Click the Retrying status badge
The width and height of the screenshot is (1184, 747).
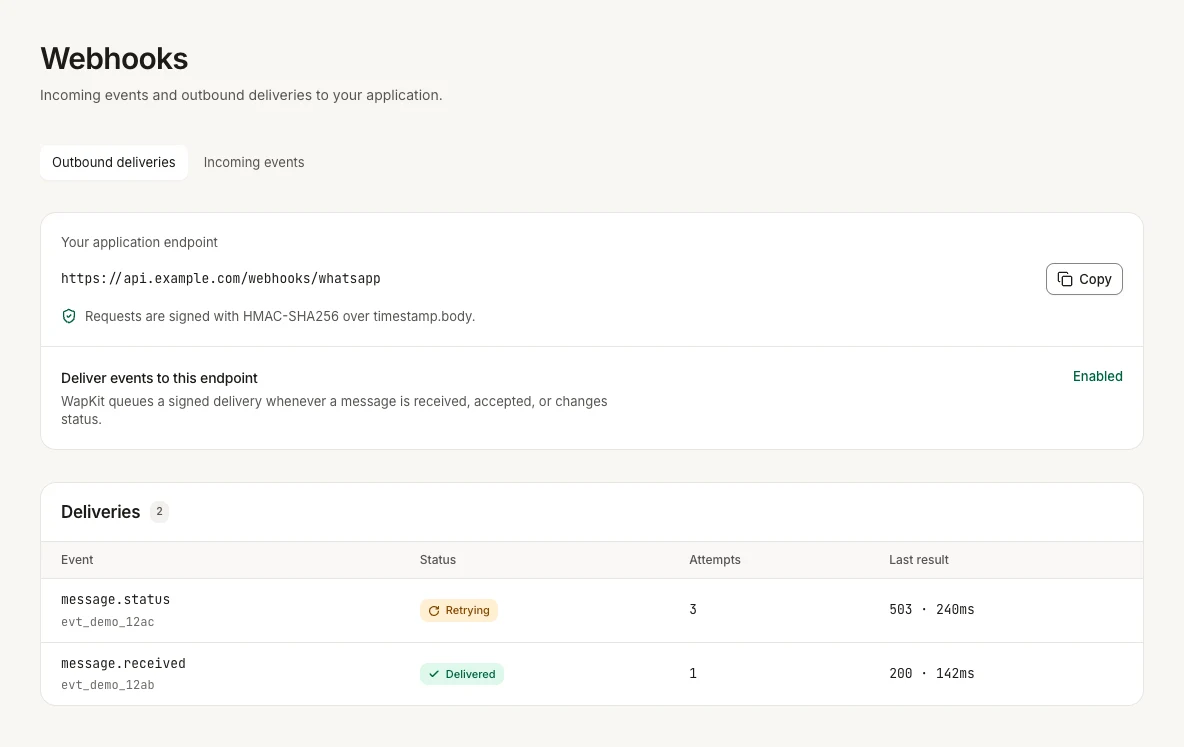click(x=458, y=610)
